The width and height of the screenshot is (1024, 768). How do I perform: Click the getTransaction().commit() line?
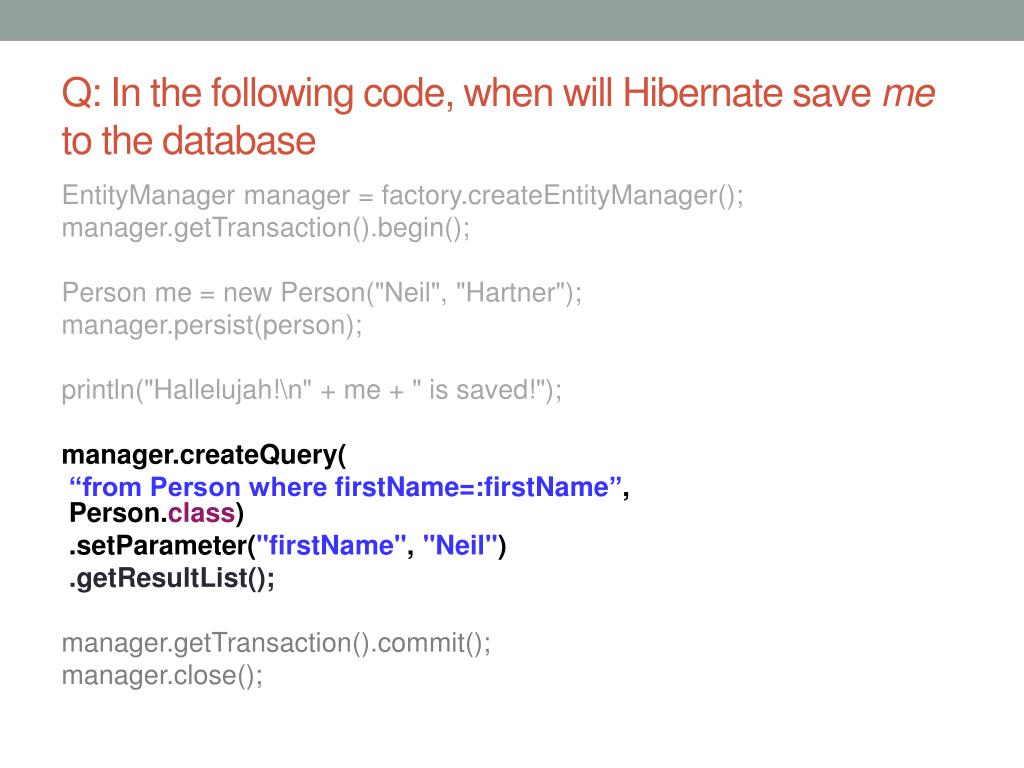pyautogui.click(x=277, y=643)
